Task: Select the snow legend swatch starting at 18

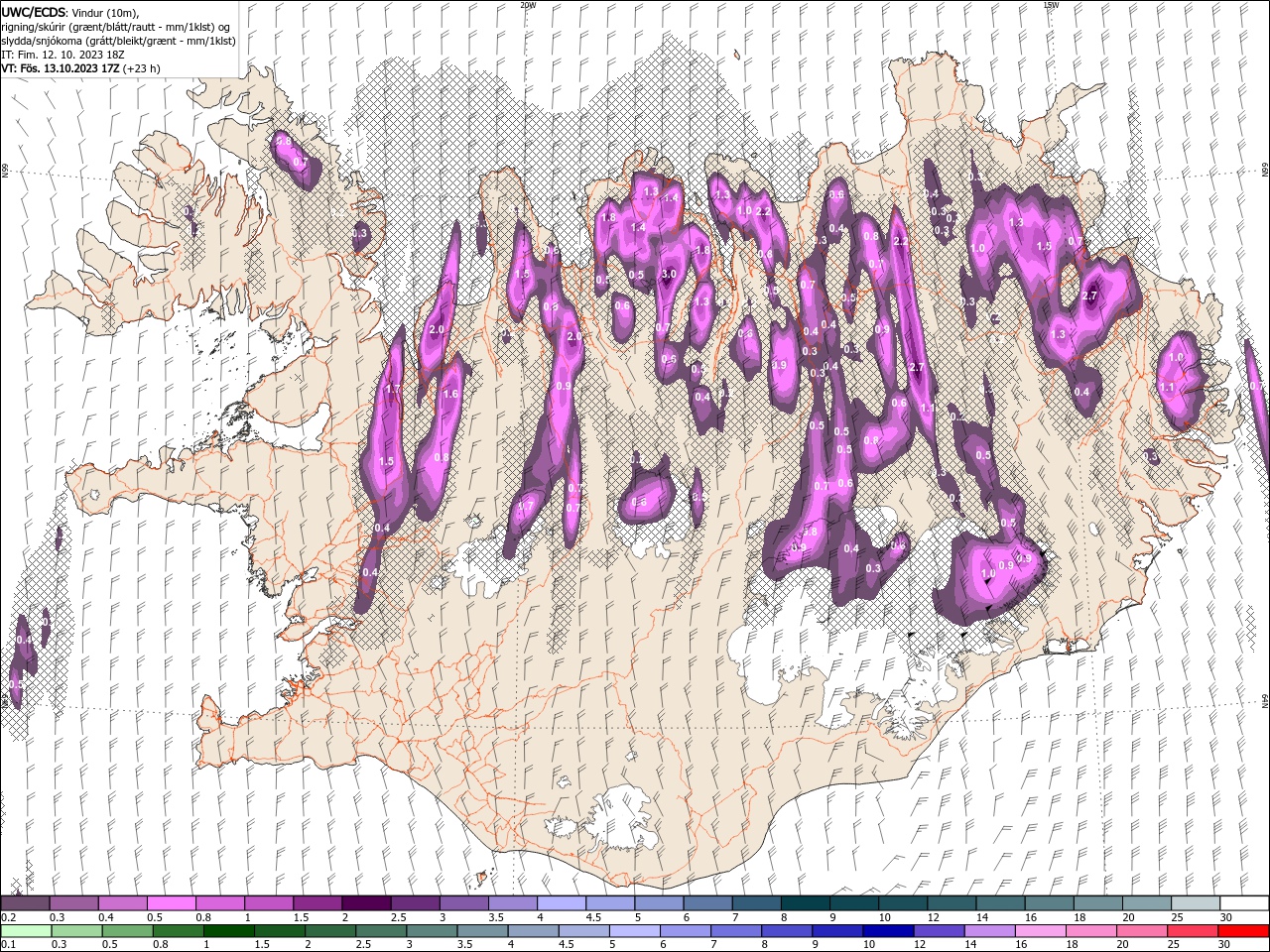Action: tap(1098, 902)
